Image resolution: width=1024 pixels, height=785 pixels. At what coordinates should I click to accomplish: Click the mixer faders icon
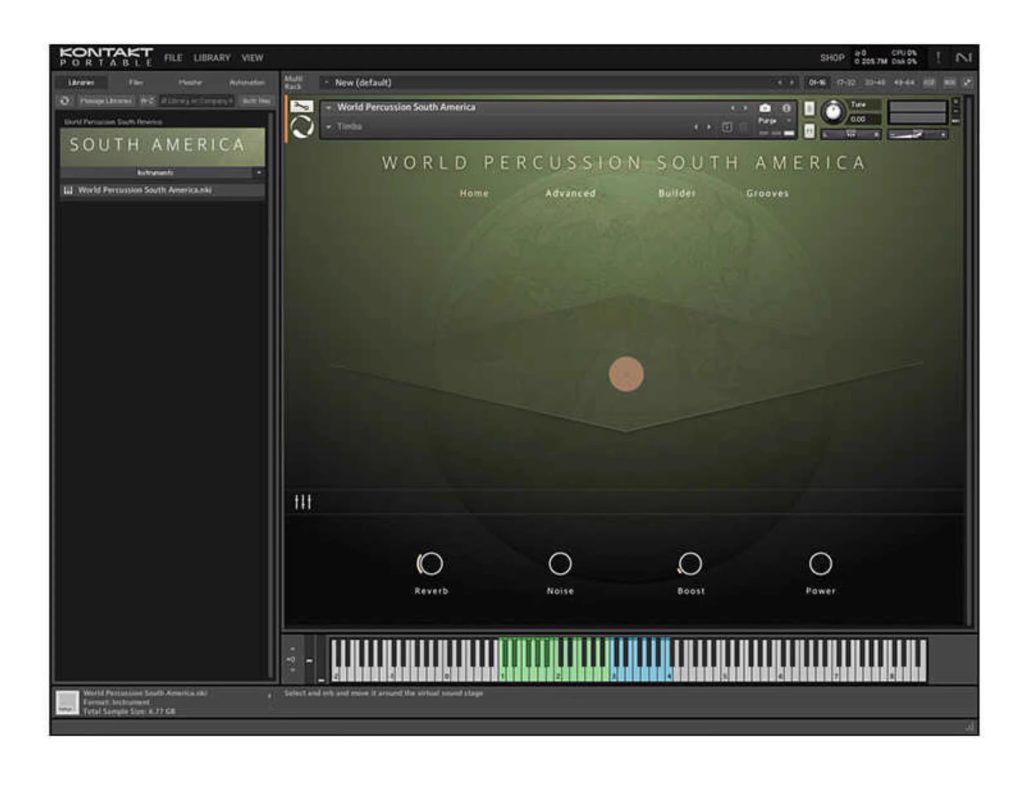(x=303, y=502)
